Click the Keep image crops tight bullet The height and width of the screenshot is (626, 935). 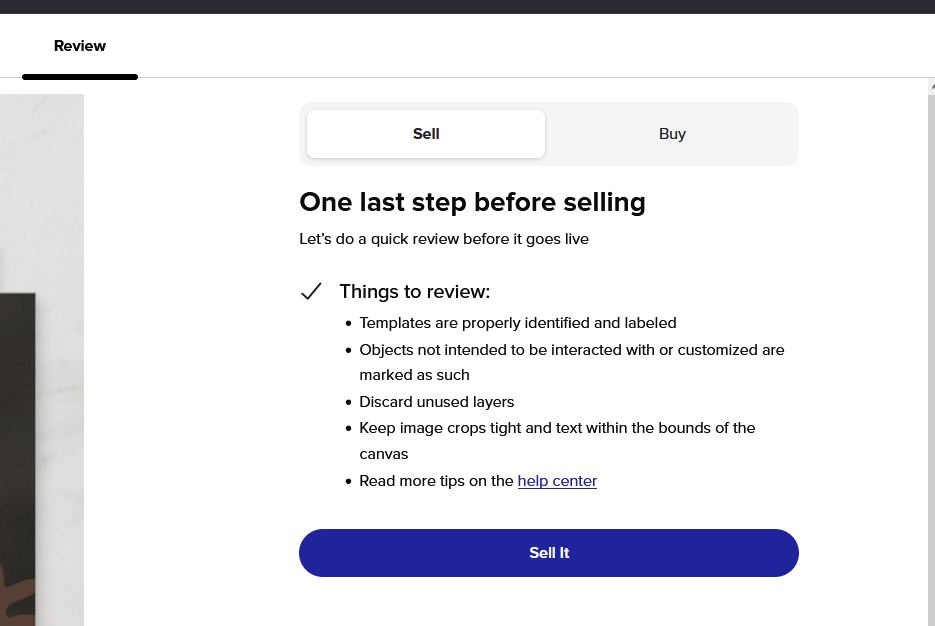click(557, 441)
